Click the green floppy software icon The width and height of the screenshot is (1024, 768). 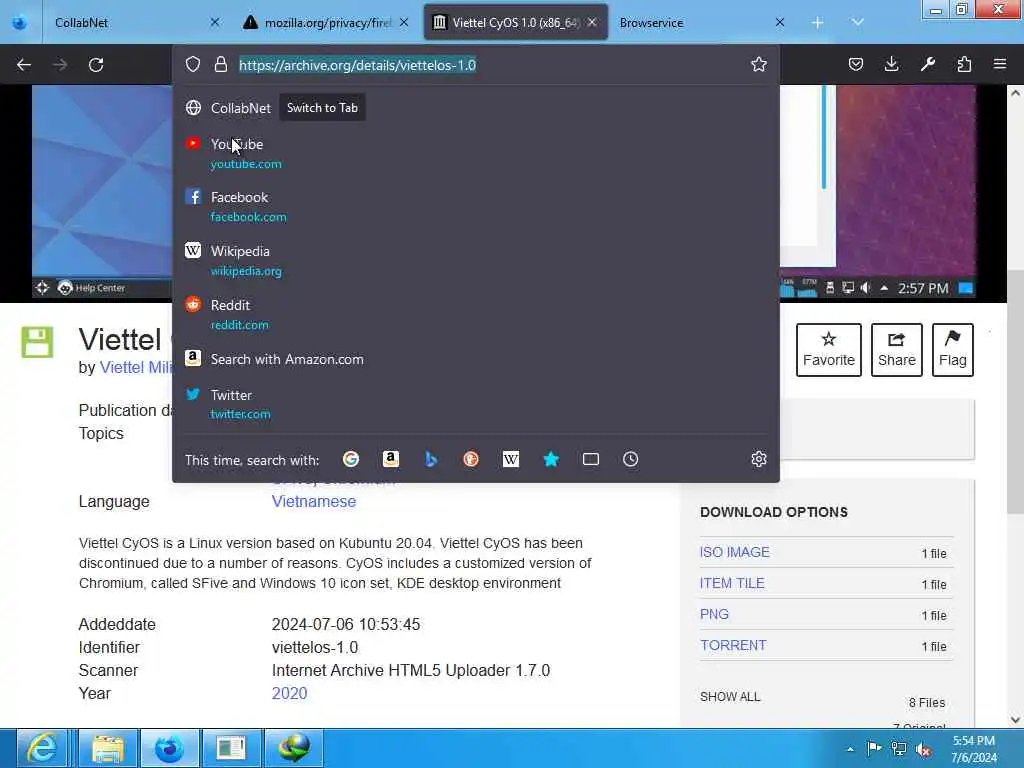click(x=37, y=342)
